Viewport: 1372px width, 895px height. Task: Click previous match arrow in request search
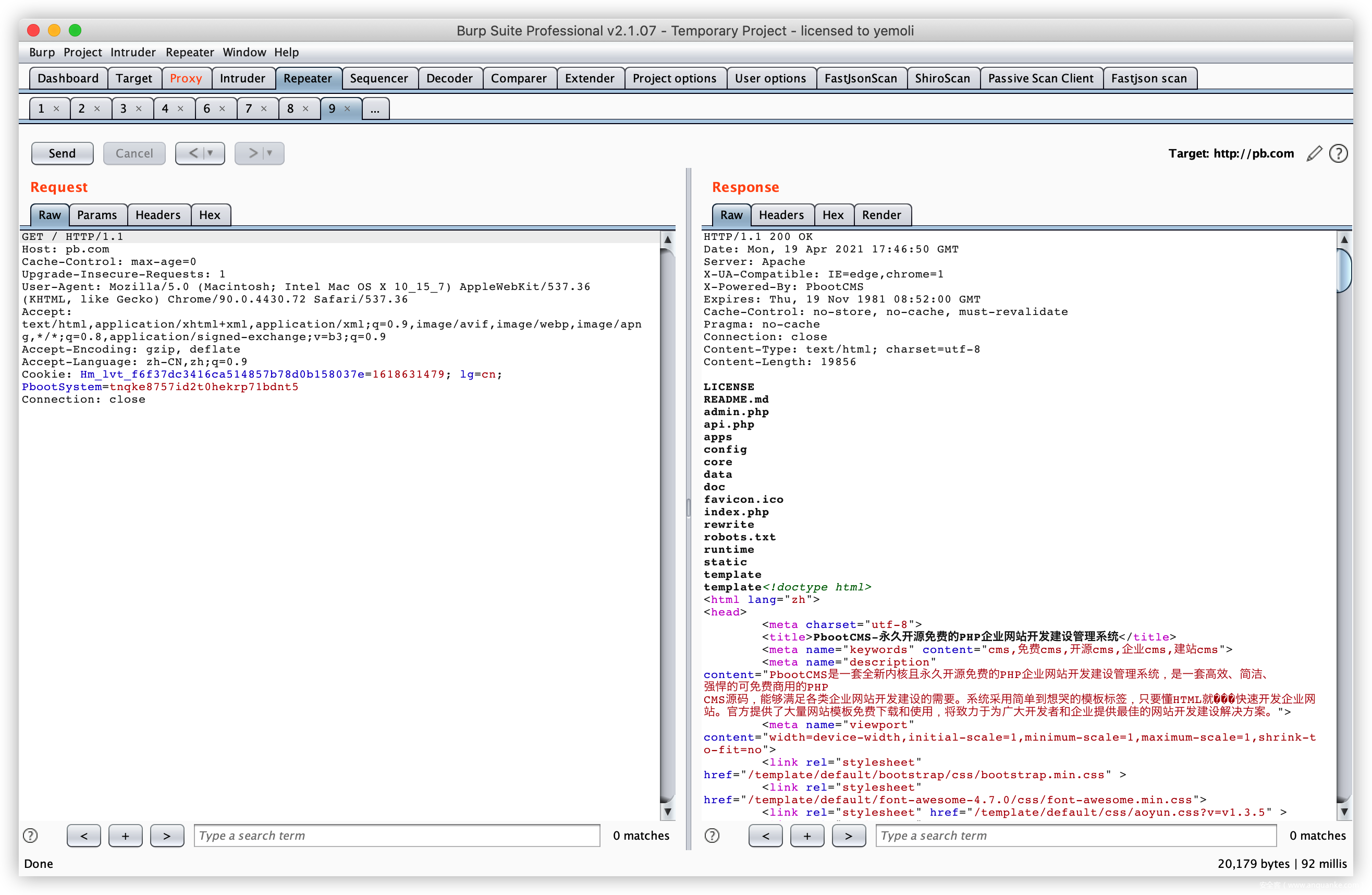(83, 836)
